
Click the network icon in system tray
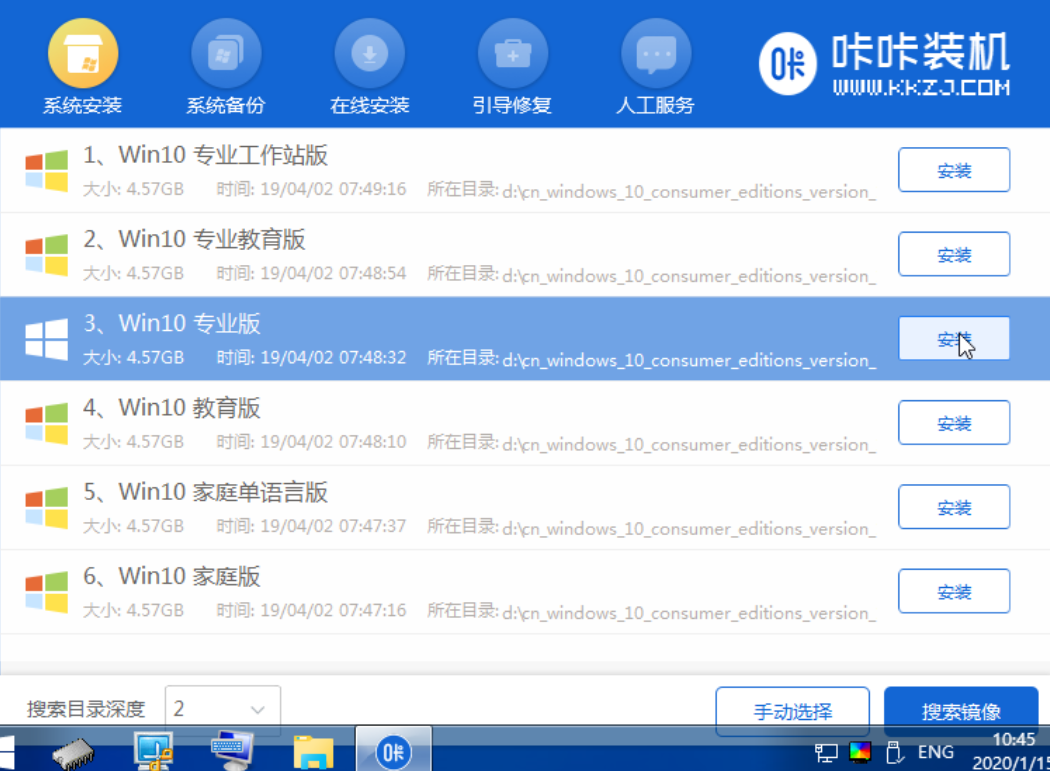826,751
